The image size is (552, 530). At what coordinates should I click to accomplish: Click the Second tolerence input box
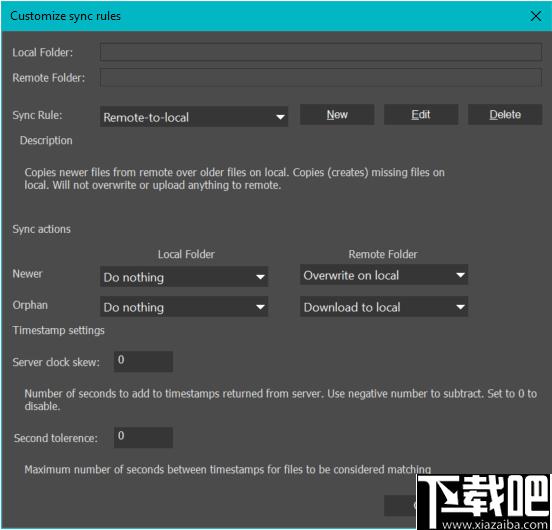(143, 437)
